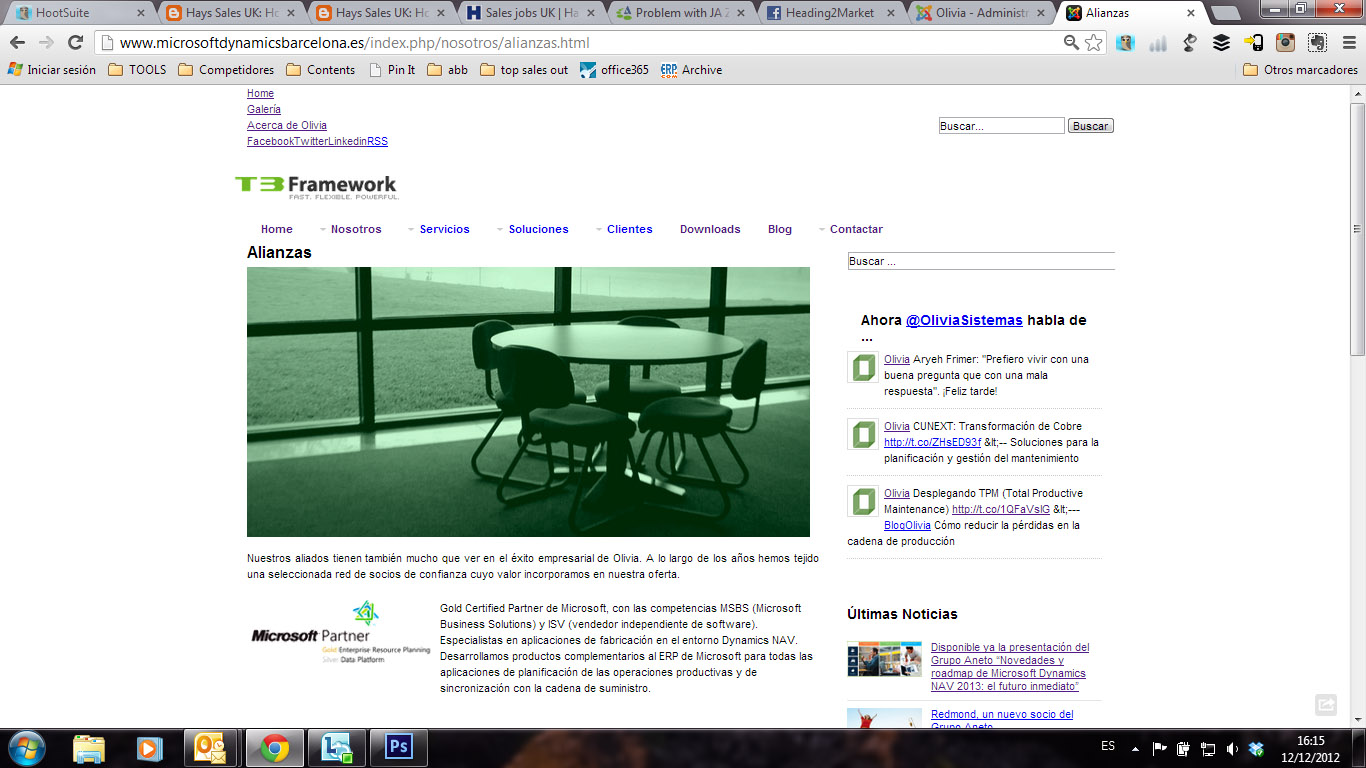Follow the Acerca de Olivia link
Image resolution: width=1366 pixels, height=768 pixels.
(287, 125)
